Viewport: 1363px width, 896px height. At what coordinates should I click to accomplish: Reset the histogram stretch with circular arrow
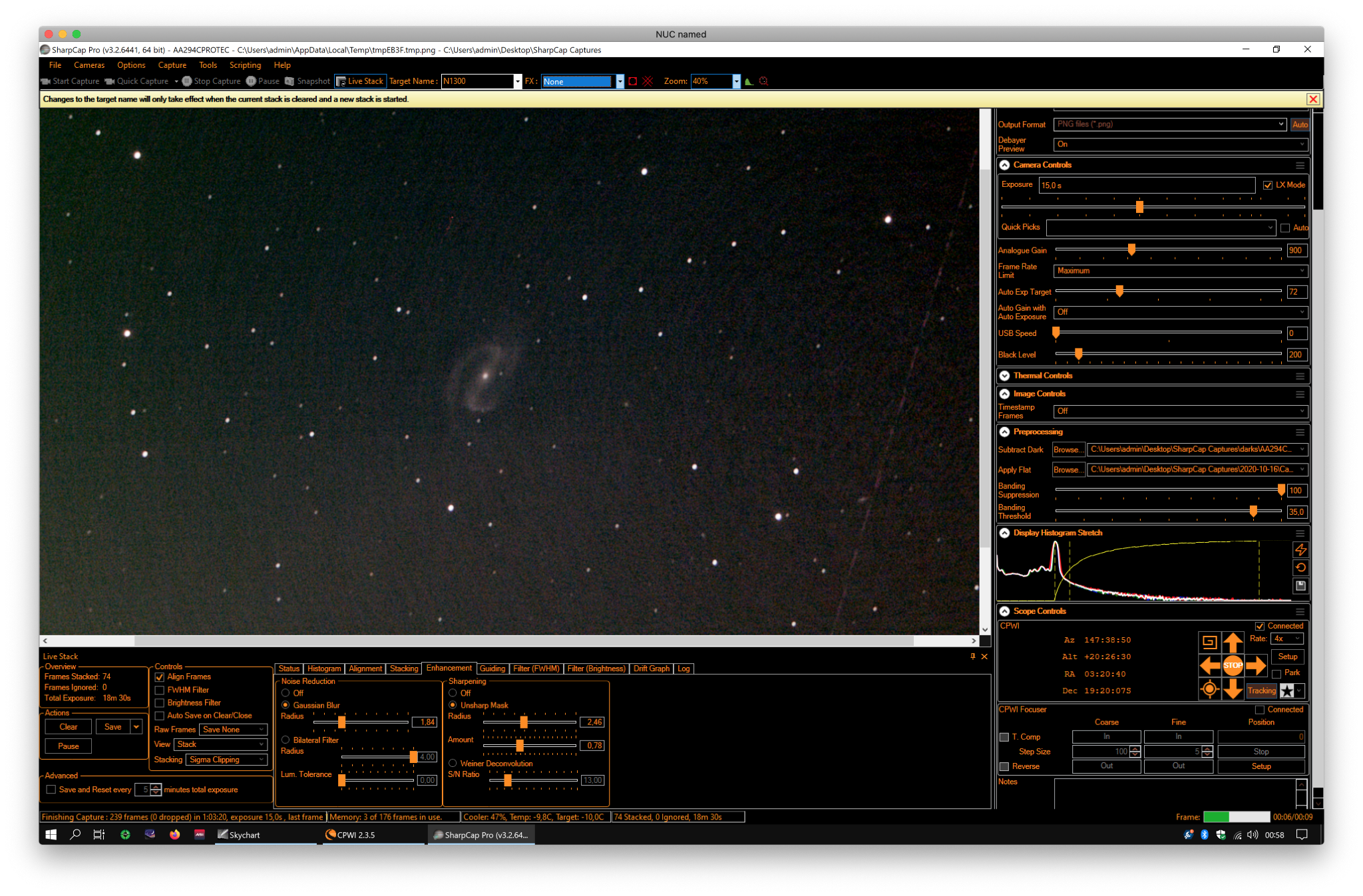(x=1300, y=567)
